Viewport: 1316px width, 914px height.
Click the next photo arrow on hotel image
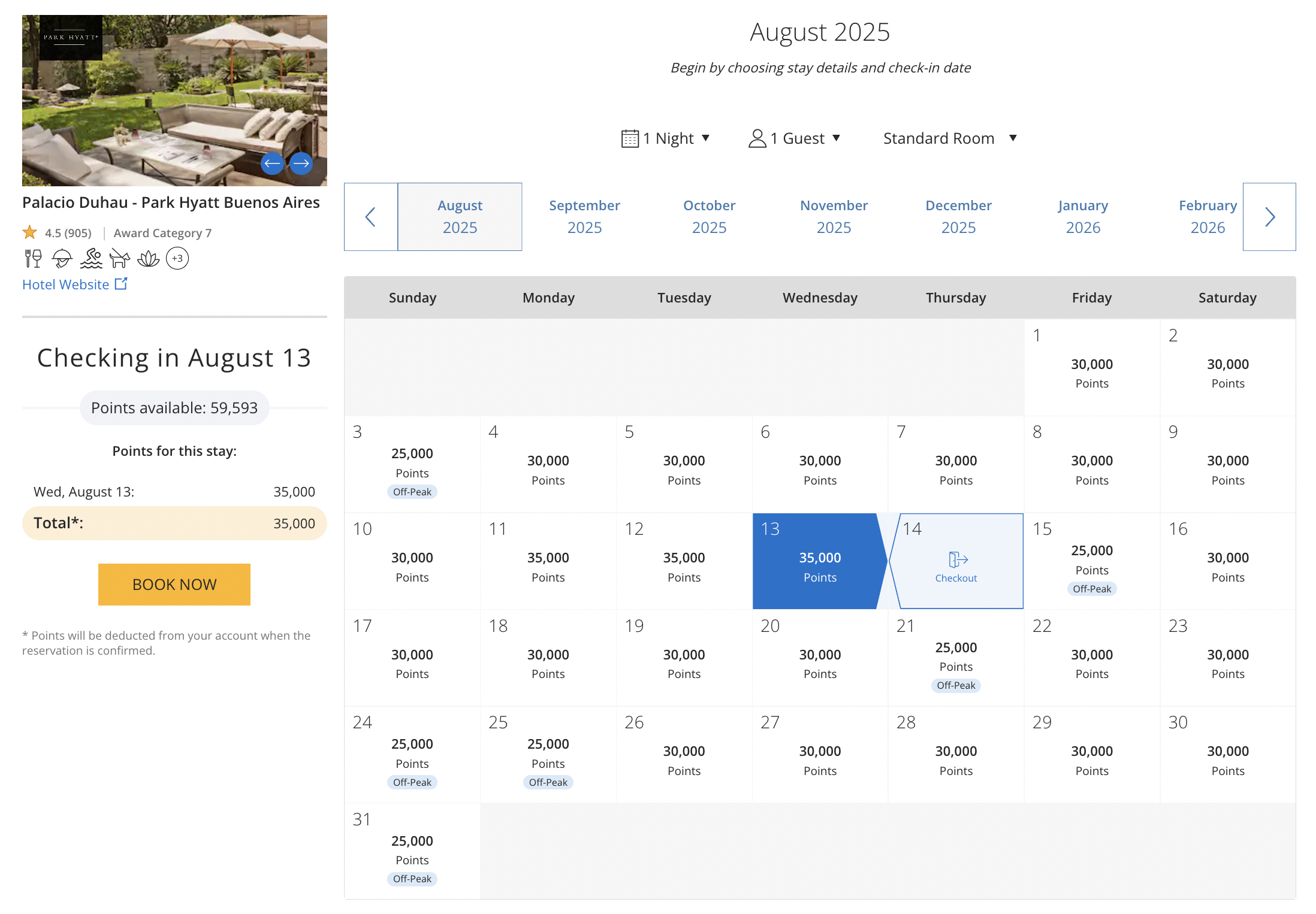[x=301, y=163]
